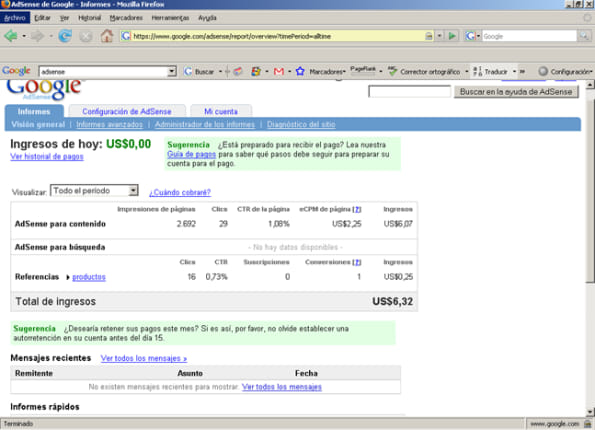The width and height of the screenshot is (595, 430).
Task: Click the productos link under Referencias
Action: pos(89,277)
